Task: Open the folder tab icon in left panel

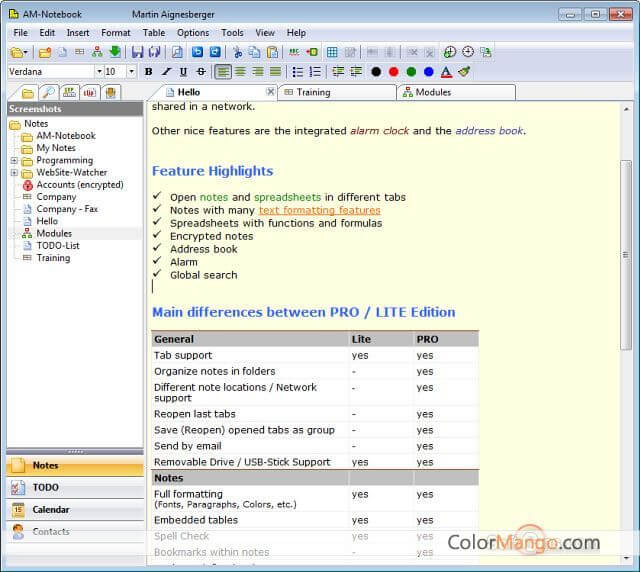Action: coord(28,93)
